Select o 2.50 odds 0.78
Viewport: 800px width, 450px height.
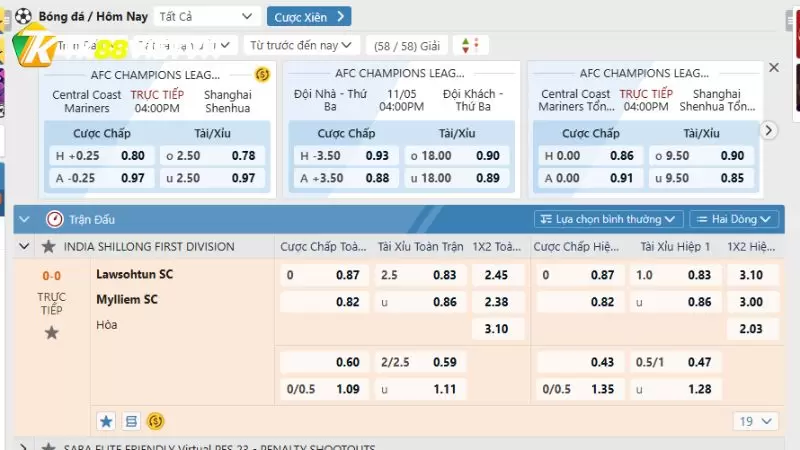point(212,156)
